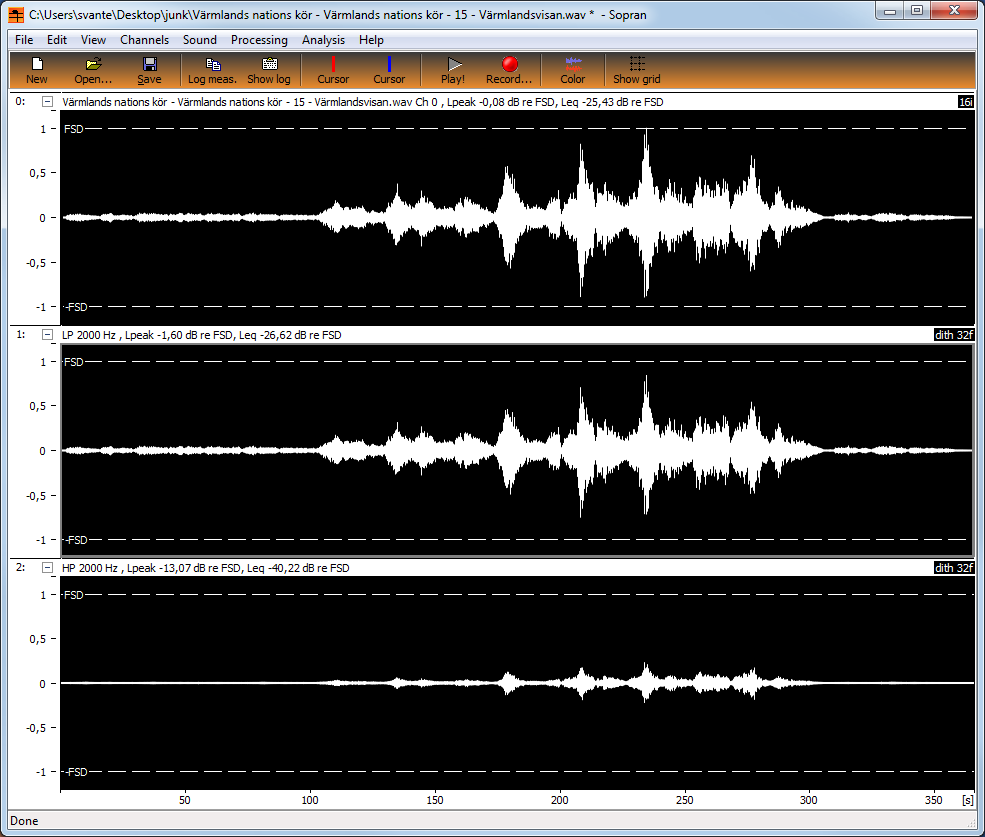Open a sound file with Open toolbar icon
This screenshot has height=837, width=985.
(x=93, y=70)
